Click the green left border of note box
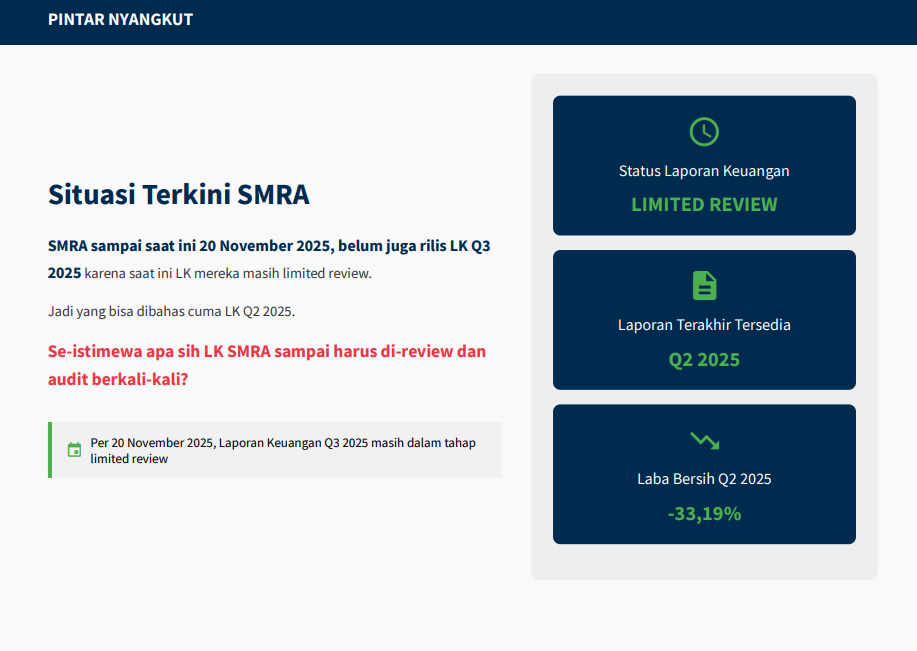The image size is (917, 651). (x=50, y=450)
